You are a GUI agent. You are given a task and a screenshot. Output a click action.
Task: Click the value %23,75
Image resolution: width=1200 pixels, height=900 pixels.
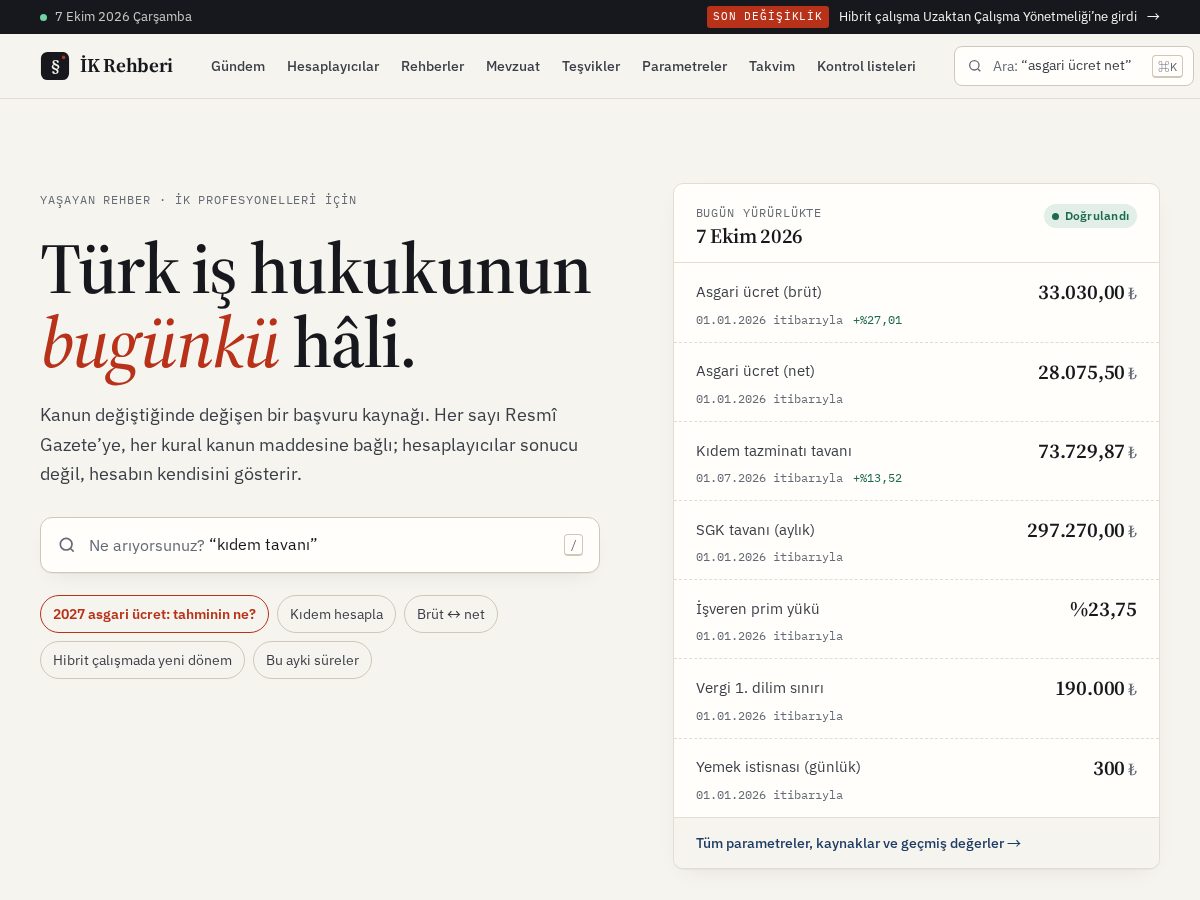[1103, 610]
